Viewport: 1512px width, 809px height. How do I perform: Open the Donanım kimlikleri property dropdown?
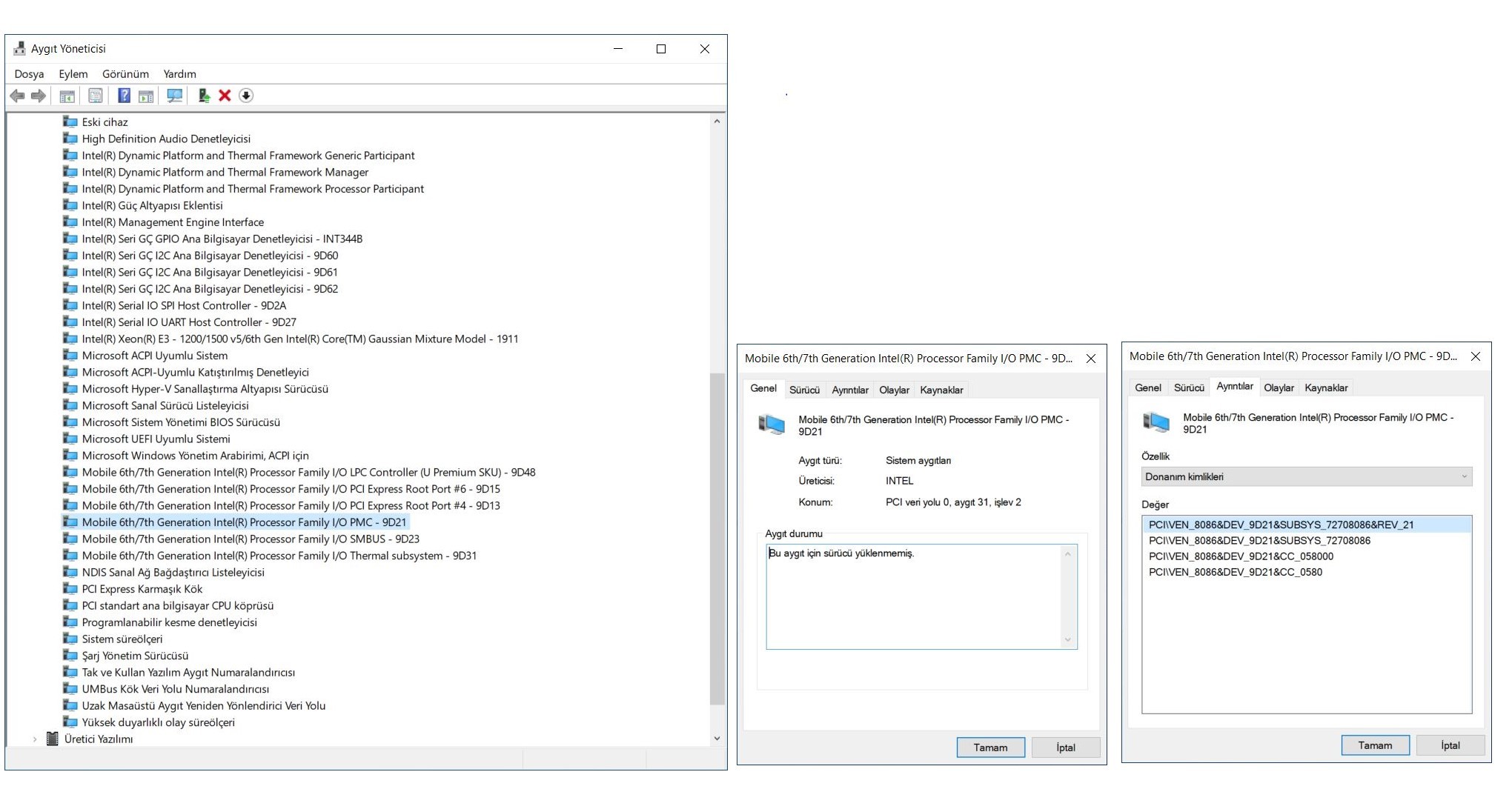click(x=1306, y=477)
